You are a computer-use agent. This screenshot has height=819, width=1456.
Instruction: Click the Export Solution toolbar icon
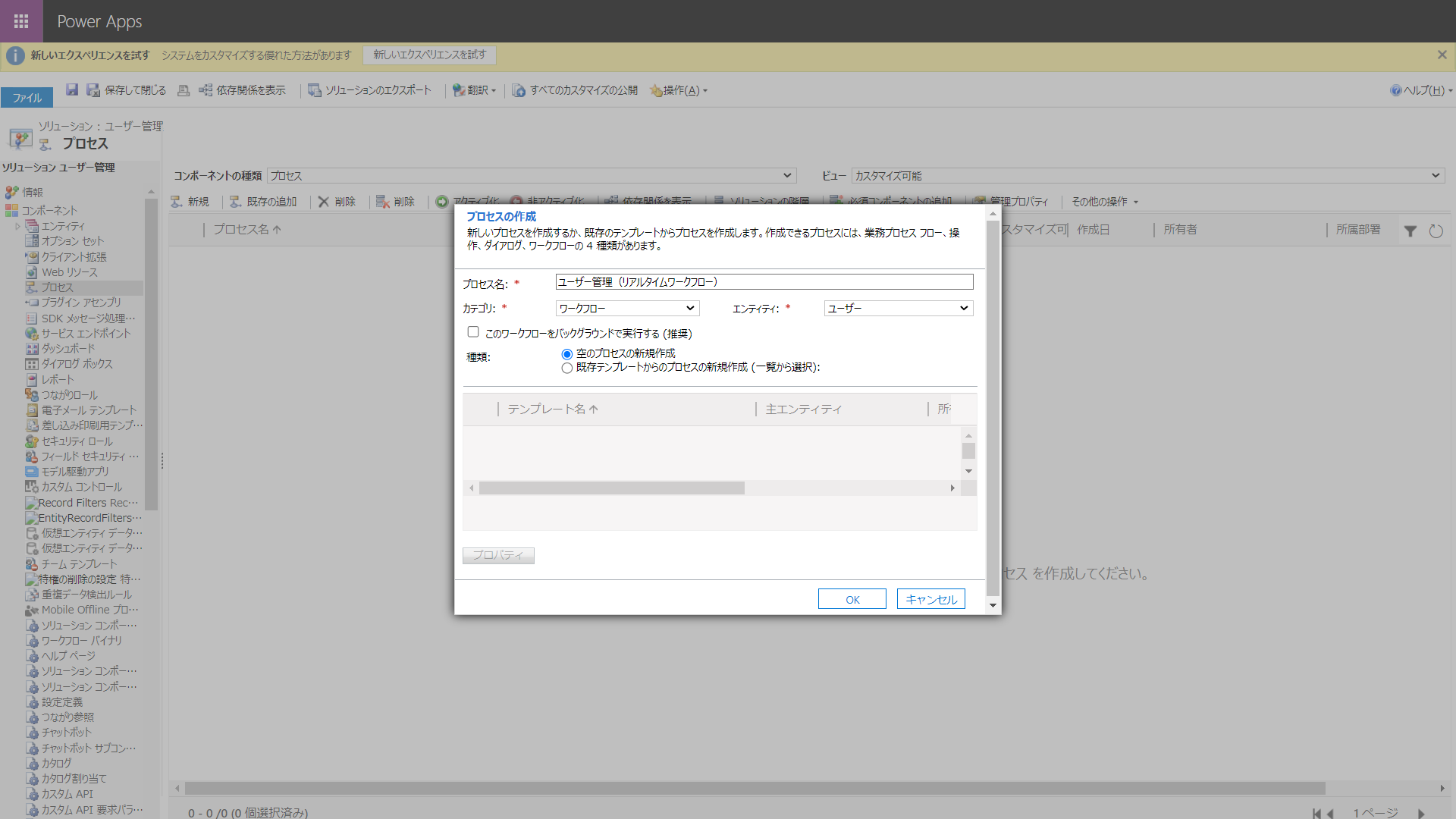(x=315, y=90)
